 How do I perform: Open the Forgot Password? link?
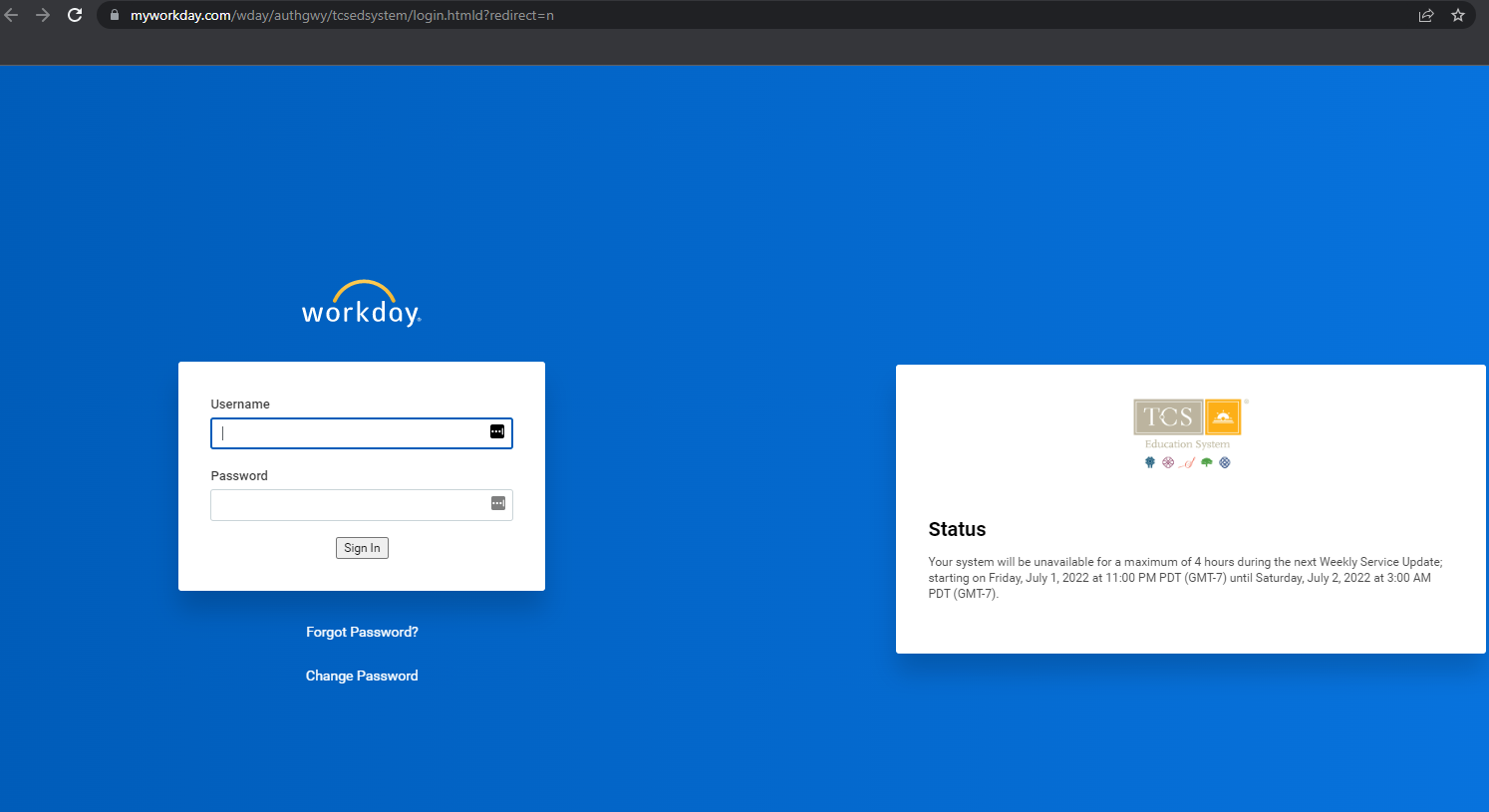tap(362, 632)
